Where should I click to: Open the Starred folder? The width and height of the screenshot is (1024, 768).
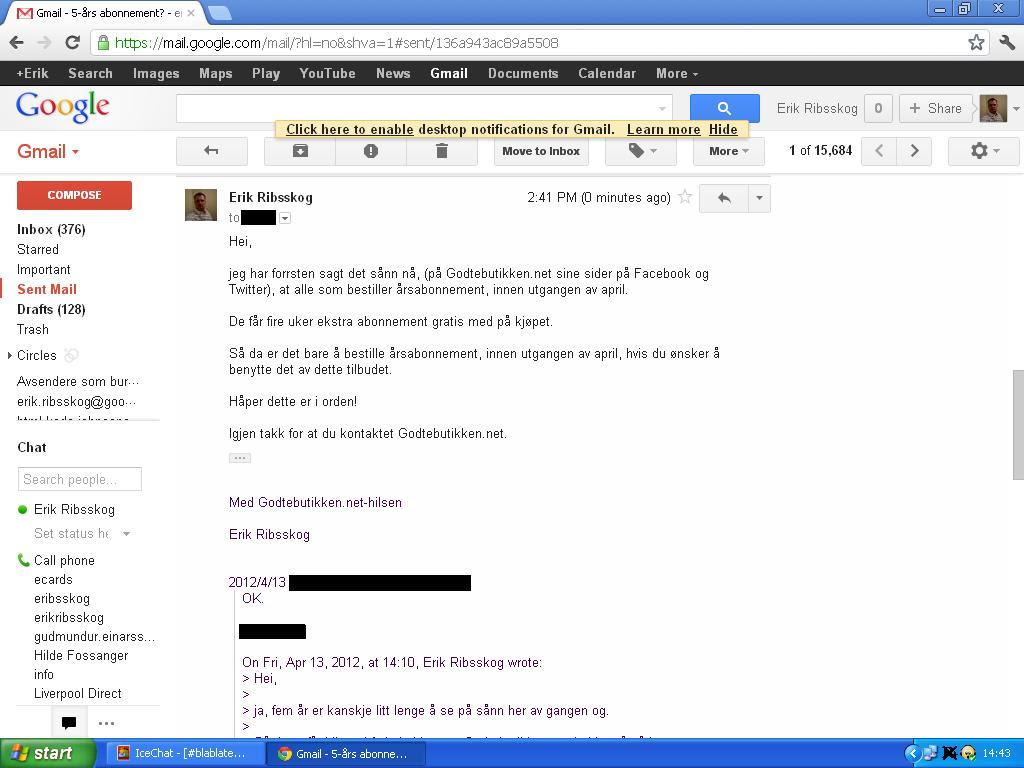[x=38, y=249]
